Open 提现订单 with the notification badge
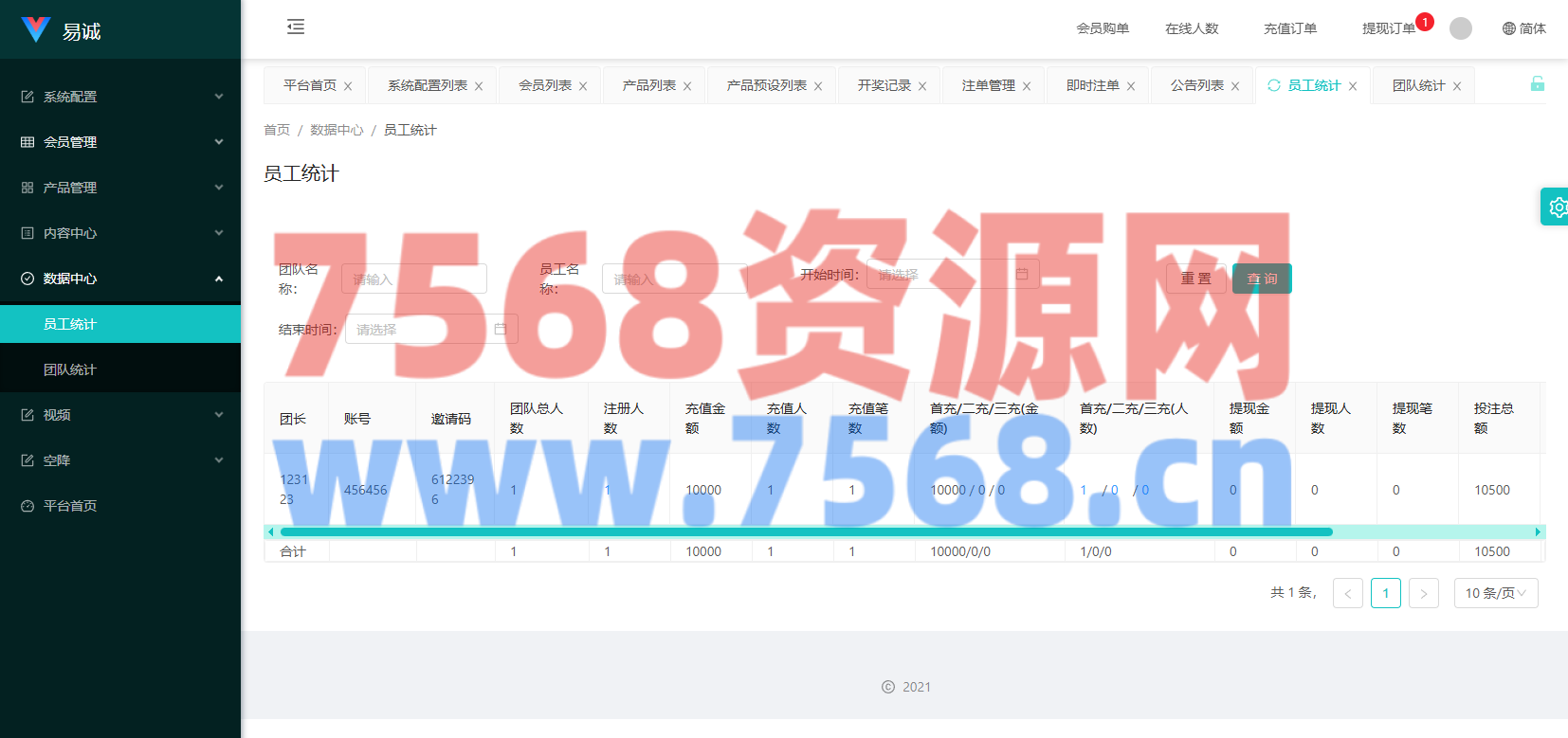The height and width of the screenshot is (738, 1568). [1388, 28]
